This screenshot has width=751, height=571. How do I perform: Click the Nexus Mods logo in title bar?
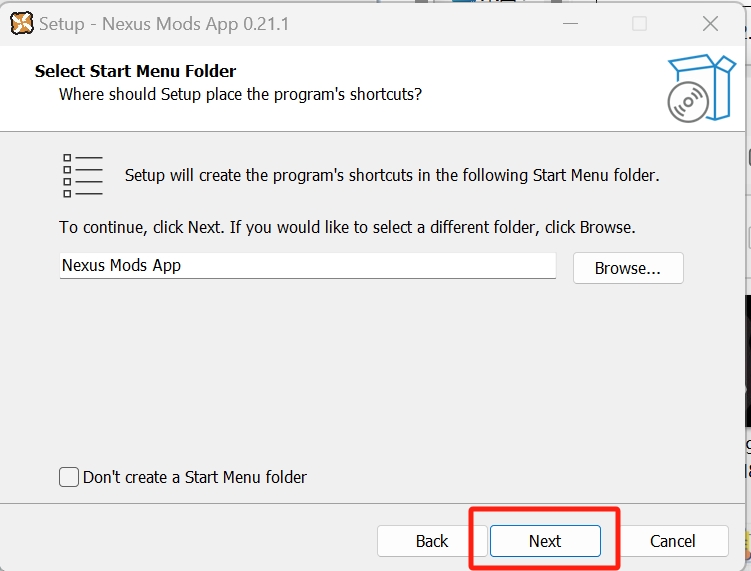point(21,23)
